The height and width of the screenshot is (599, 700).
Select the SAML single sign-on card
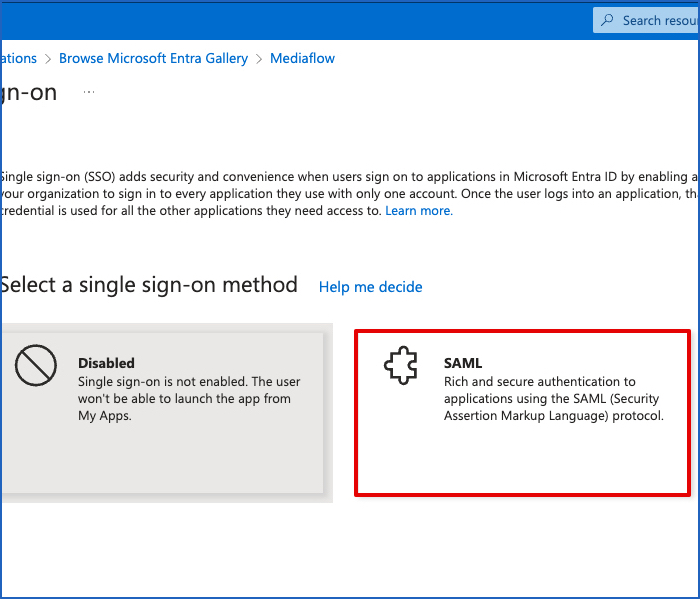pos(522,413)
